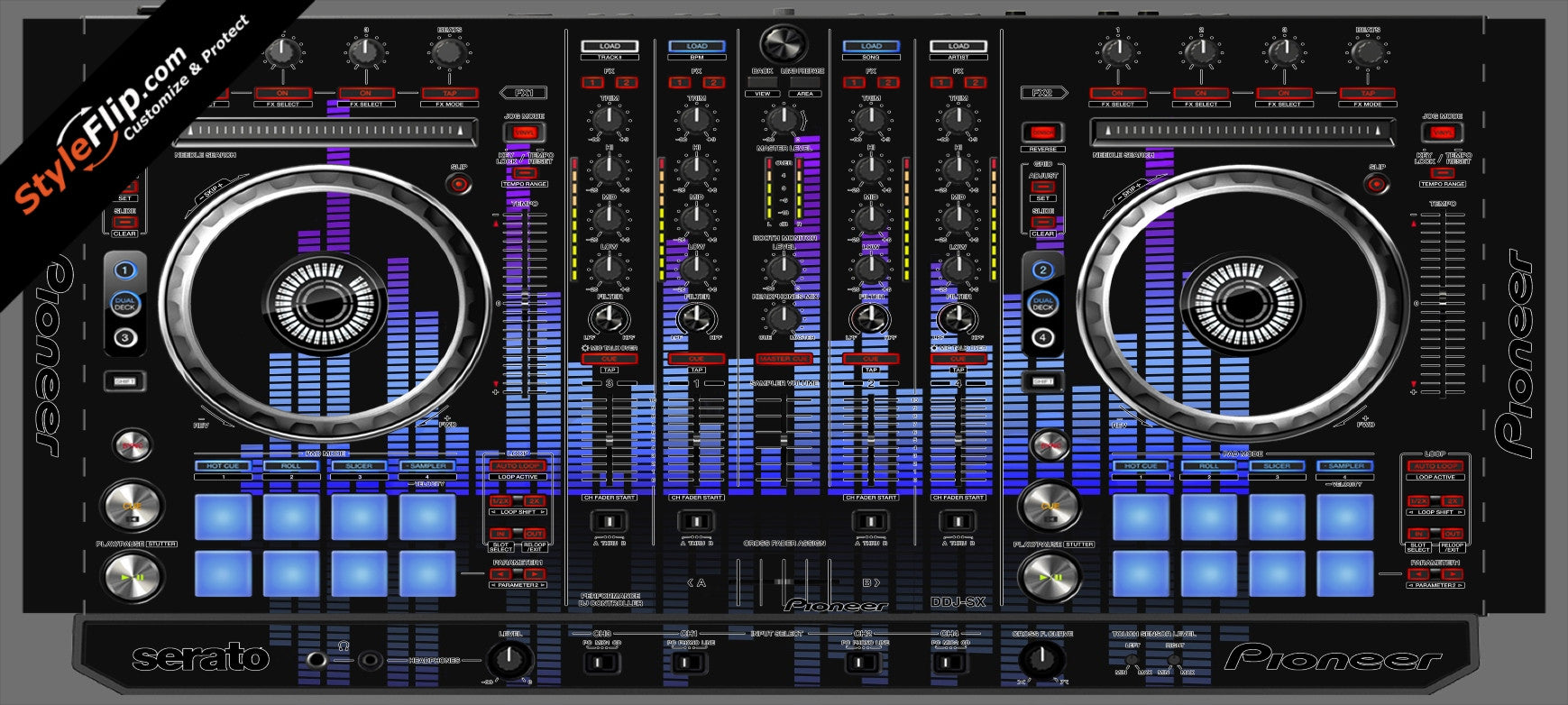This screenshot has width=1568, height=705.
Task: Click the right deck SLIP button
Action: point(1376,184)
